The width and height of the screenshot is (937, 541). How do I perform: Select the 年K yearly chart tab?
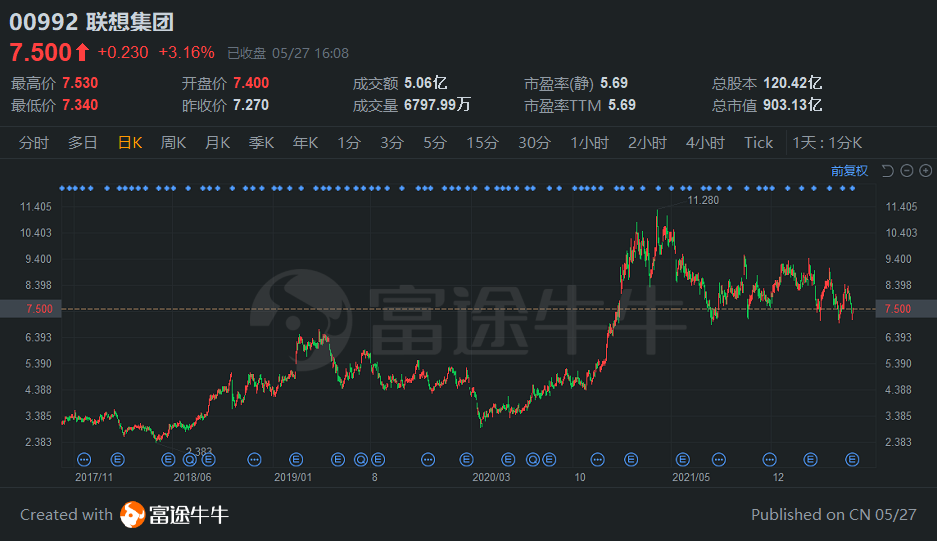[305, 143]
